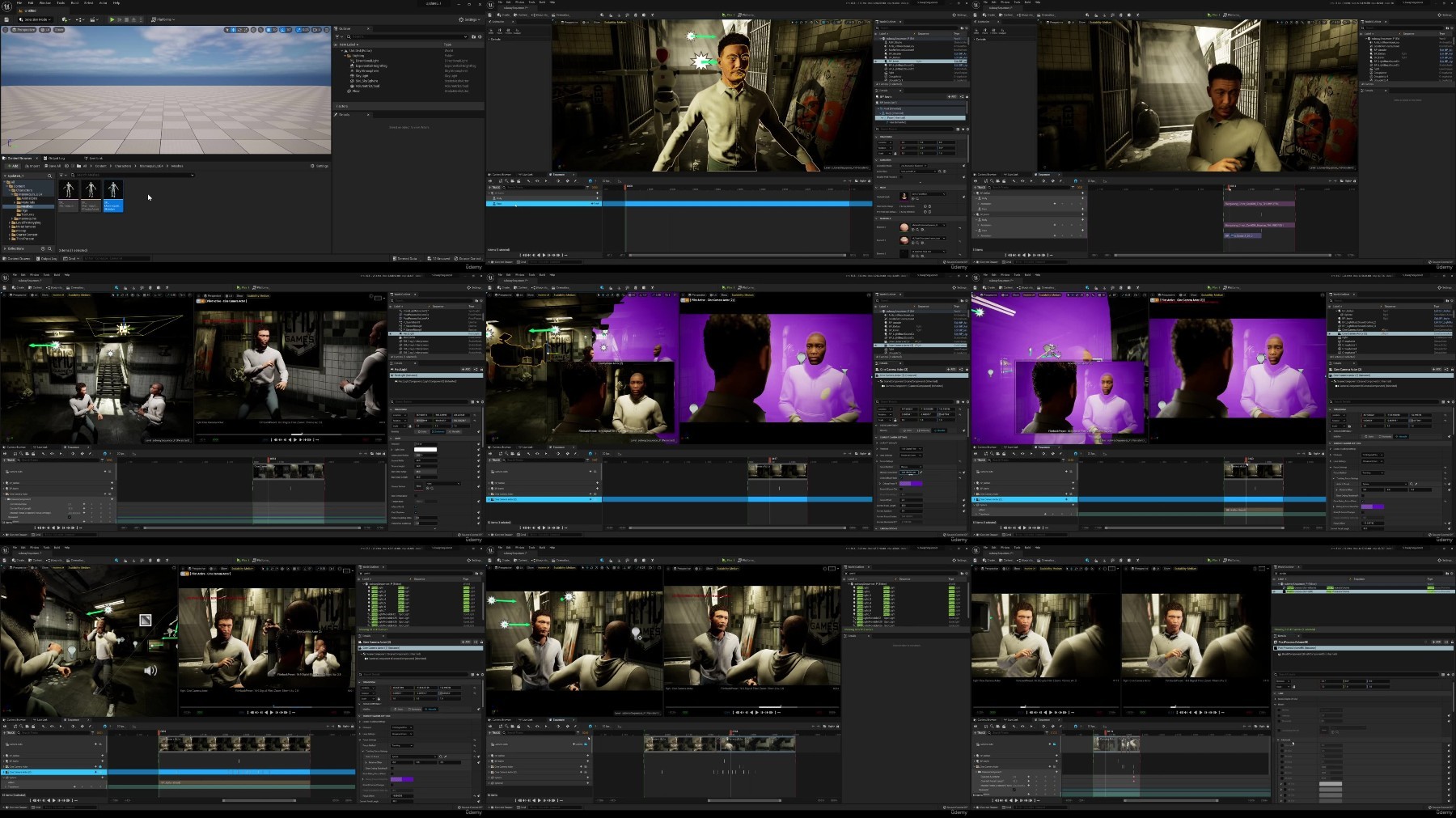Add a new collection in top-left editor
The image size is (1456, 818).
pyautogui.click(x=43, y=248)
